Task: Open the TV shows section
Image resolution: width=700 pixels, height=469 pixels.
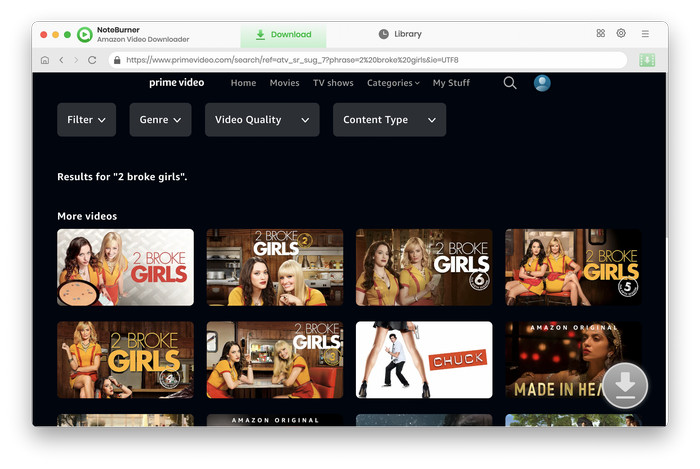Action: click(x=333, y=83)
